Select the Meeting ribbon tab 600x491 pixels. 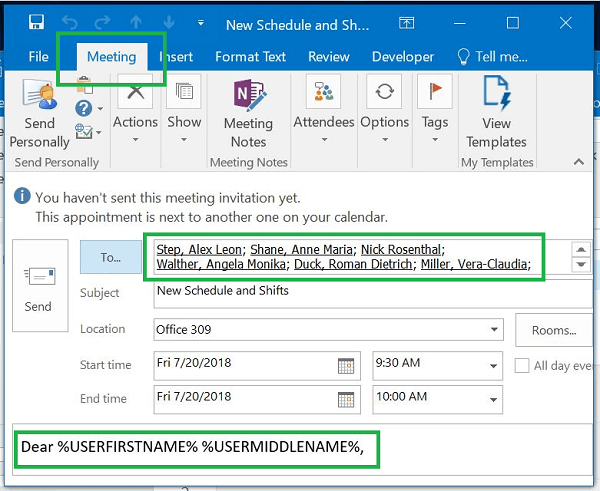[111, 57]
